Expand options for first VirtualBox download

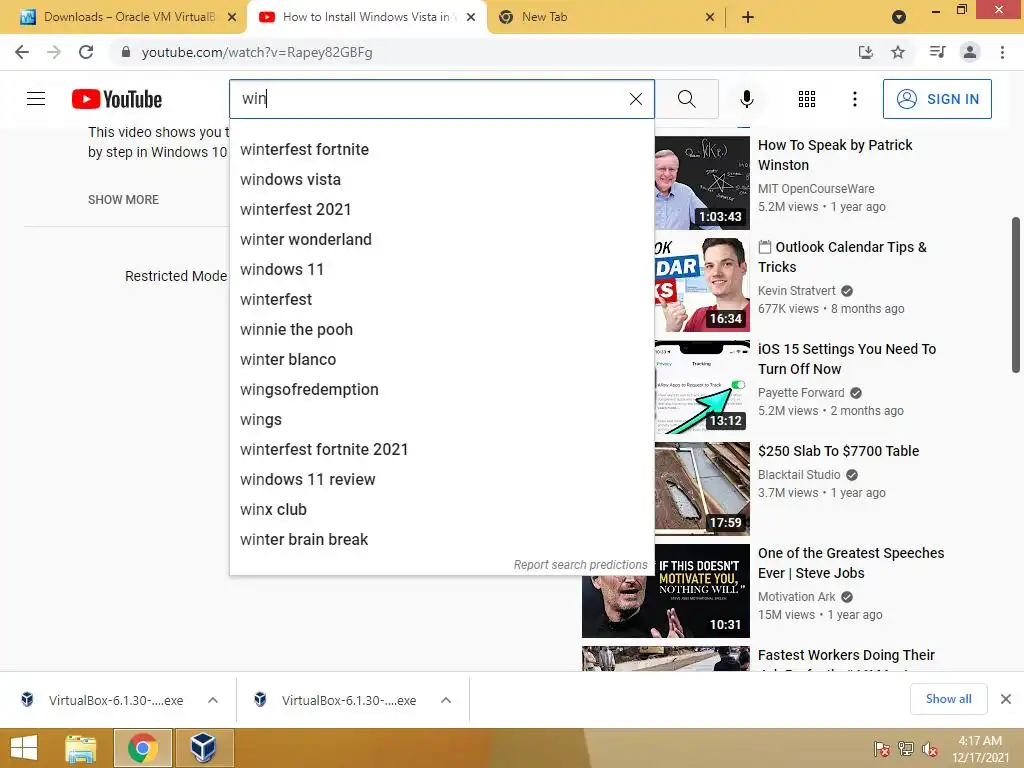213,700
